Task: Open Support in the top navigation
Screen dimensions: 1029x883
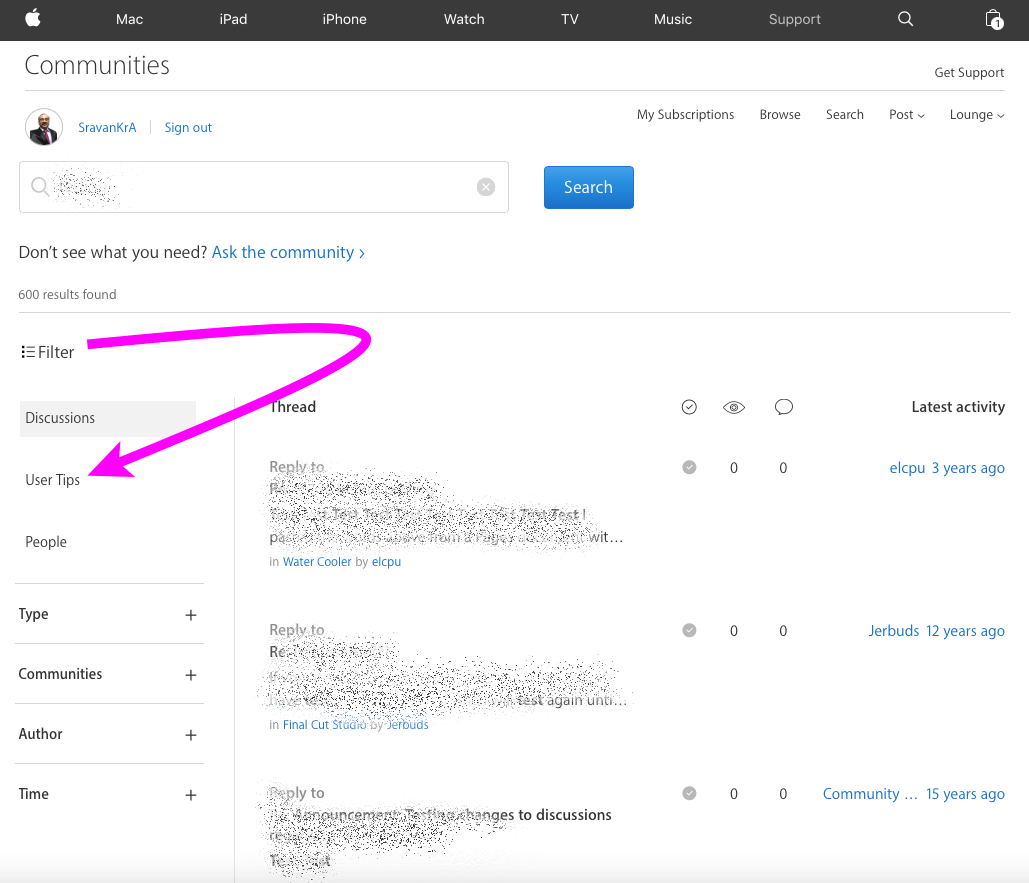Action: point(795,19)
